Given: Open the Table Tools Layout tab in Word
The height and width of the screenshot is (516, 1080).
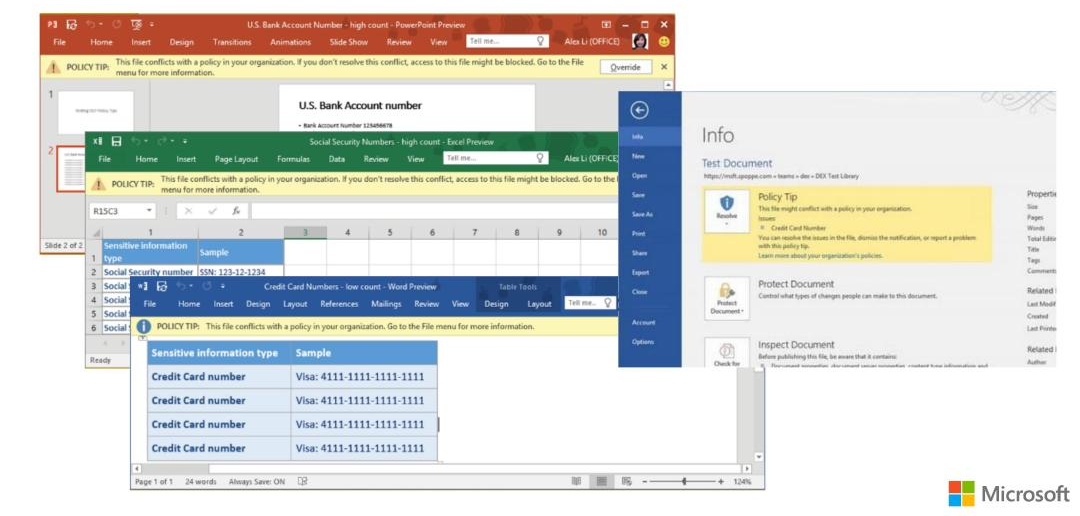Looking at the screenshot, I should click(x=539, y=304).
